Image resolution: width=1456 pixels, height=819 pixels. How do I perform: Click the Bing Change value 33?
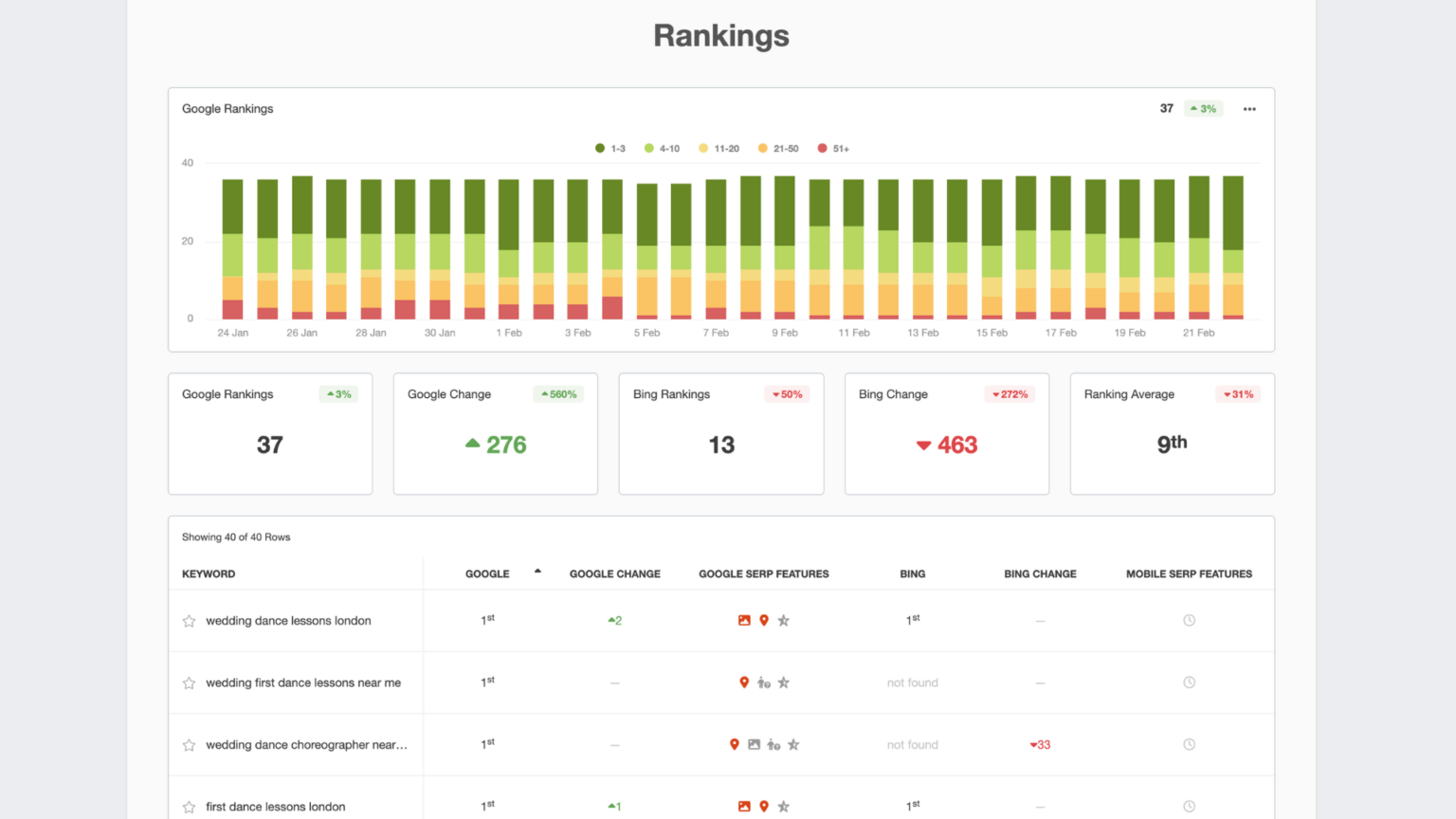(x=1040, y=745)
